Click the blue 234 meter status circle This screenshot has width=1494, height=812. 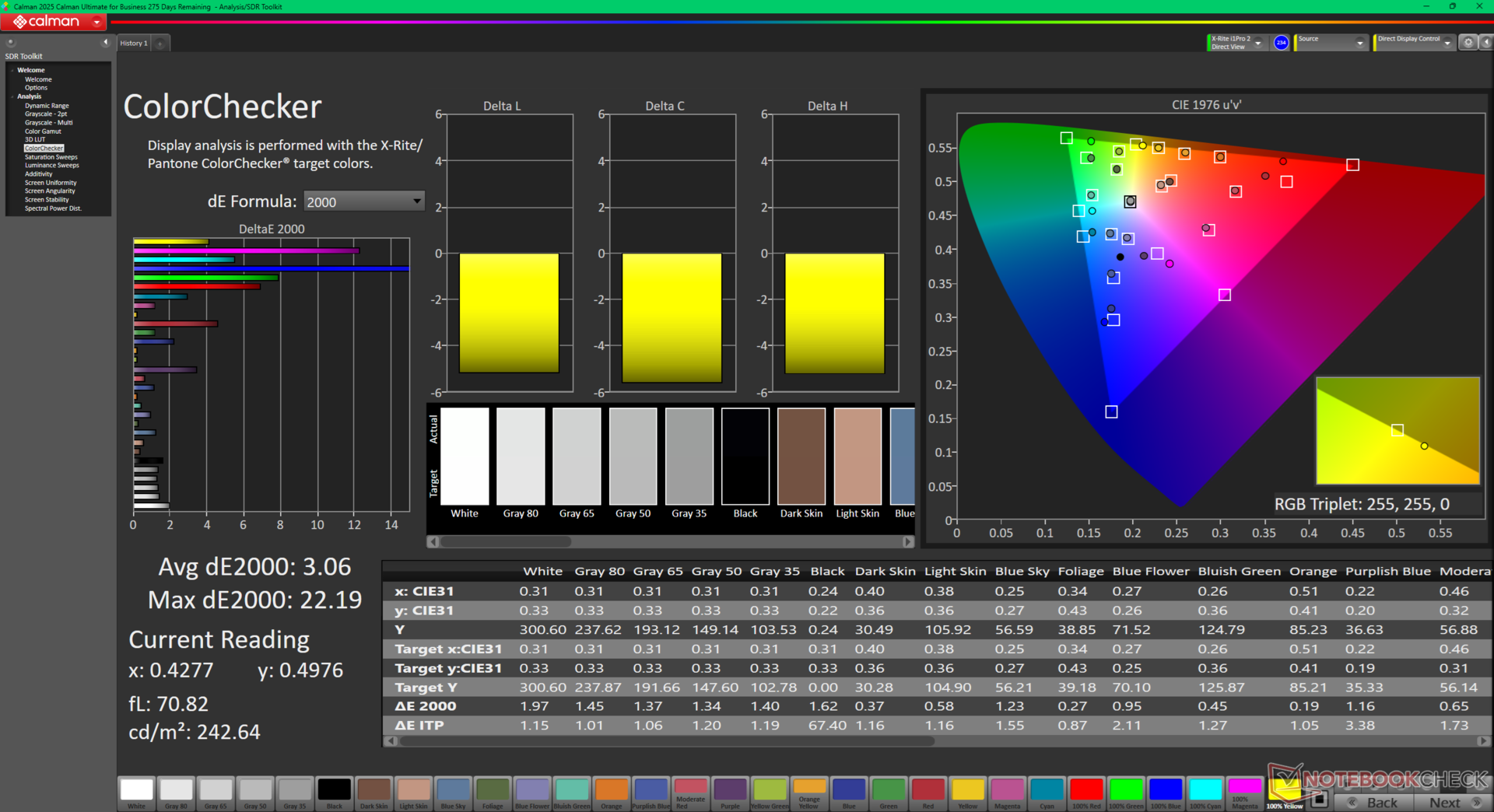1281,43
